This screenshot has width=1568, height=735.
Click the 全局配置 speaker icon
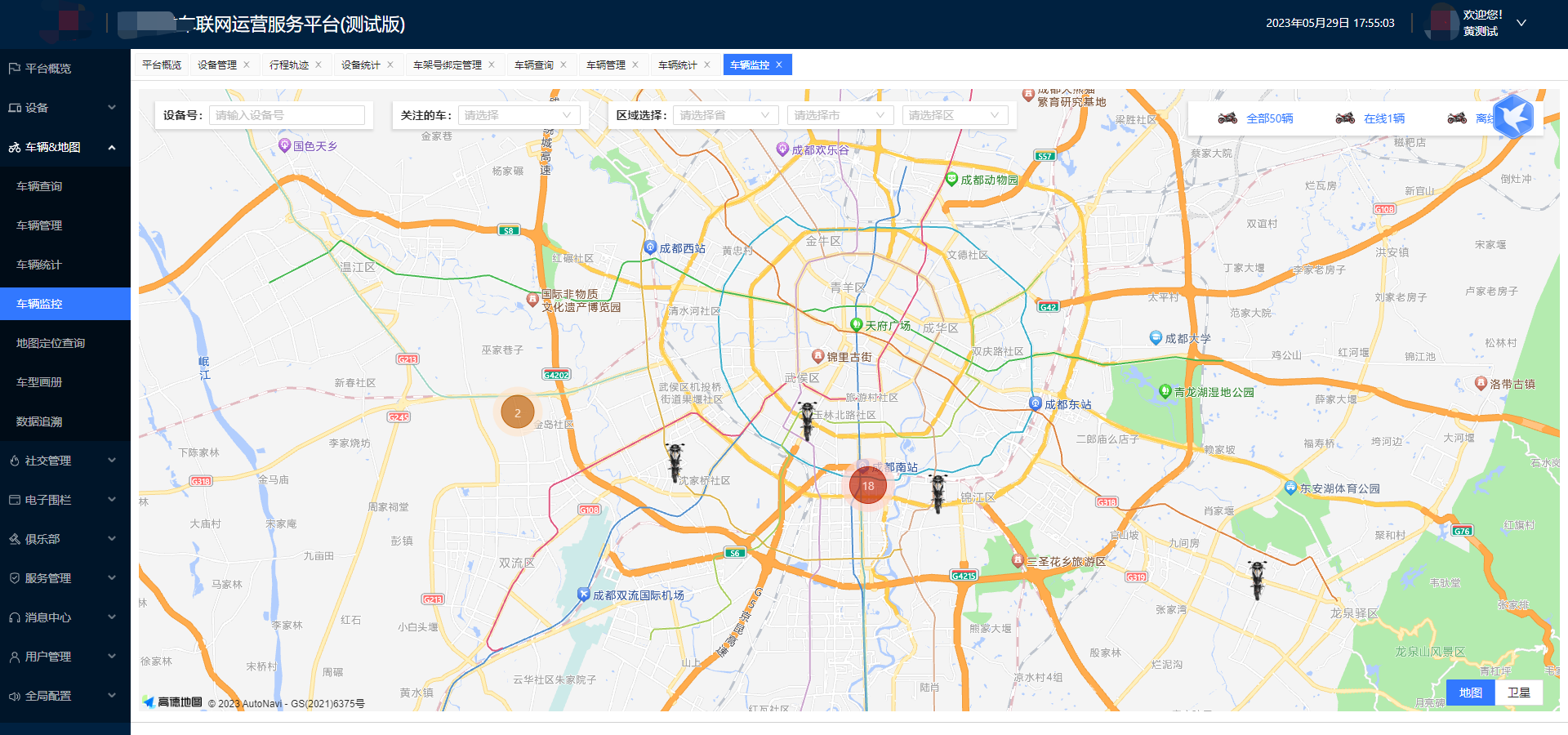pyautogui.click(x=14, y=696)
